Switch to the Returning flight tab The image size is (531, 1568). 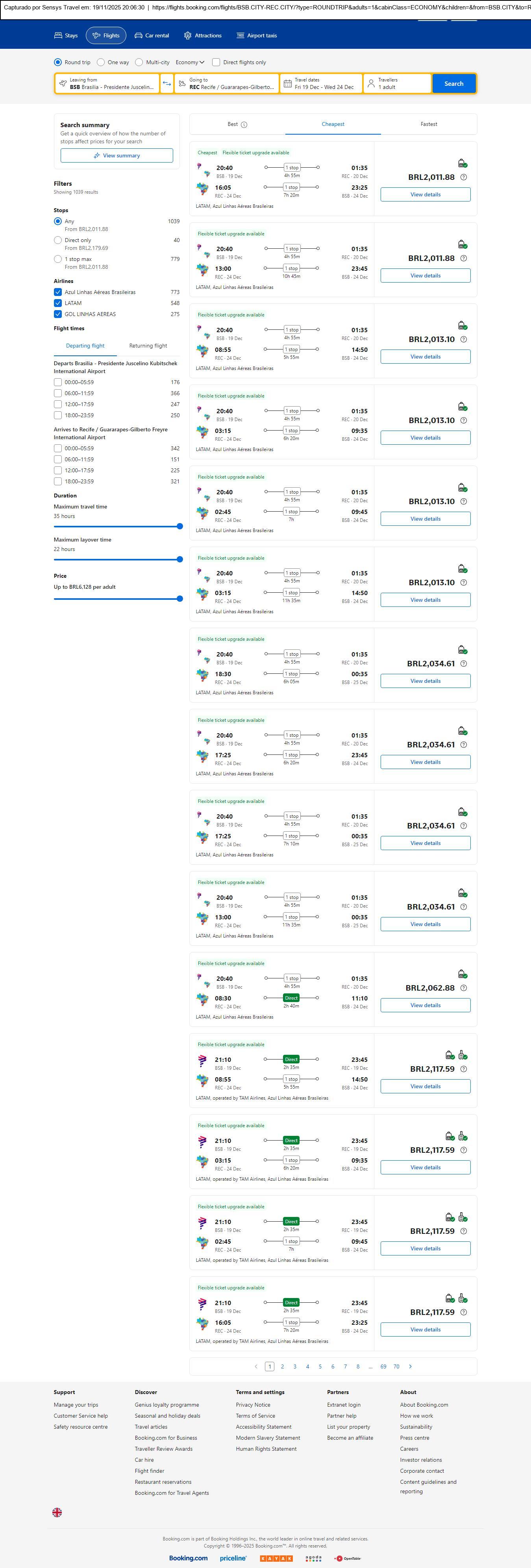tap(148, 346)
